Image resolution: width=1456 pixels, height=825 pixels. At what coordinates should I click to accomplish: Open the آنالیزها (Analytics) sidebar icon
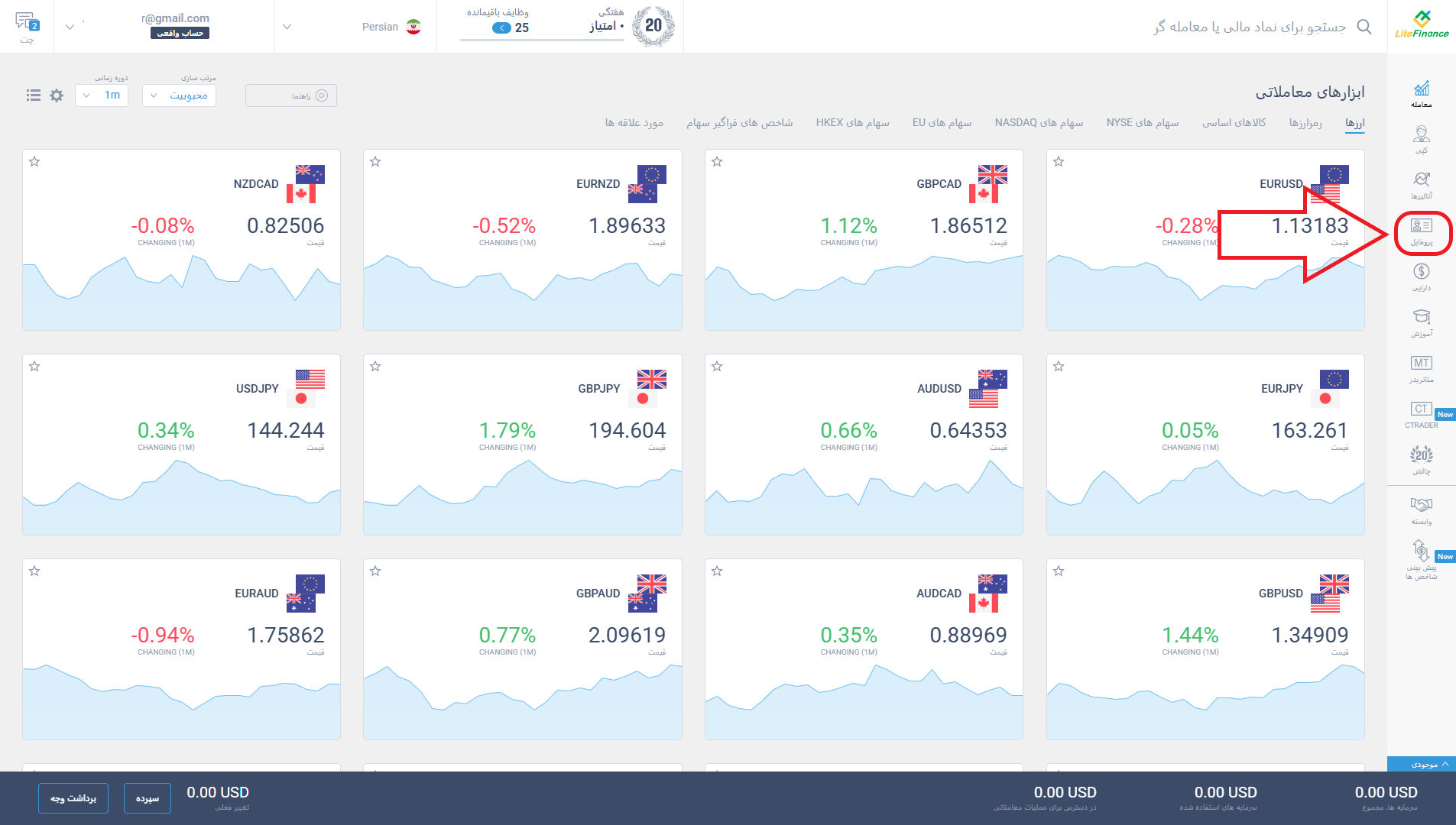click(1422, 186)
